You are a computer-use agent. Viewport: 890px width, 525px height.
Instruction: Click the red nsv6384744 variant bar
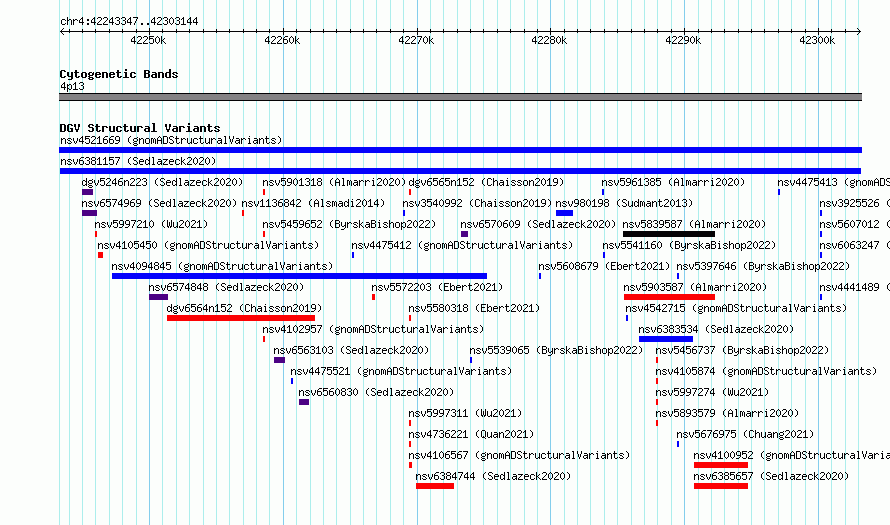(x=435, y=486)
